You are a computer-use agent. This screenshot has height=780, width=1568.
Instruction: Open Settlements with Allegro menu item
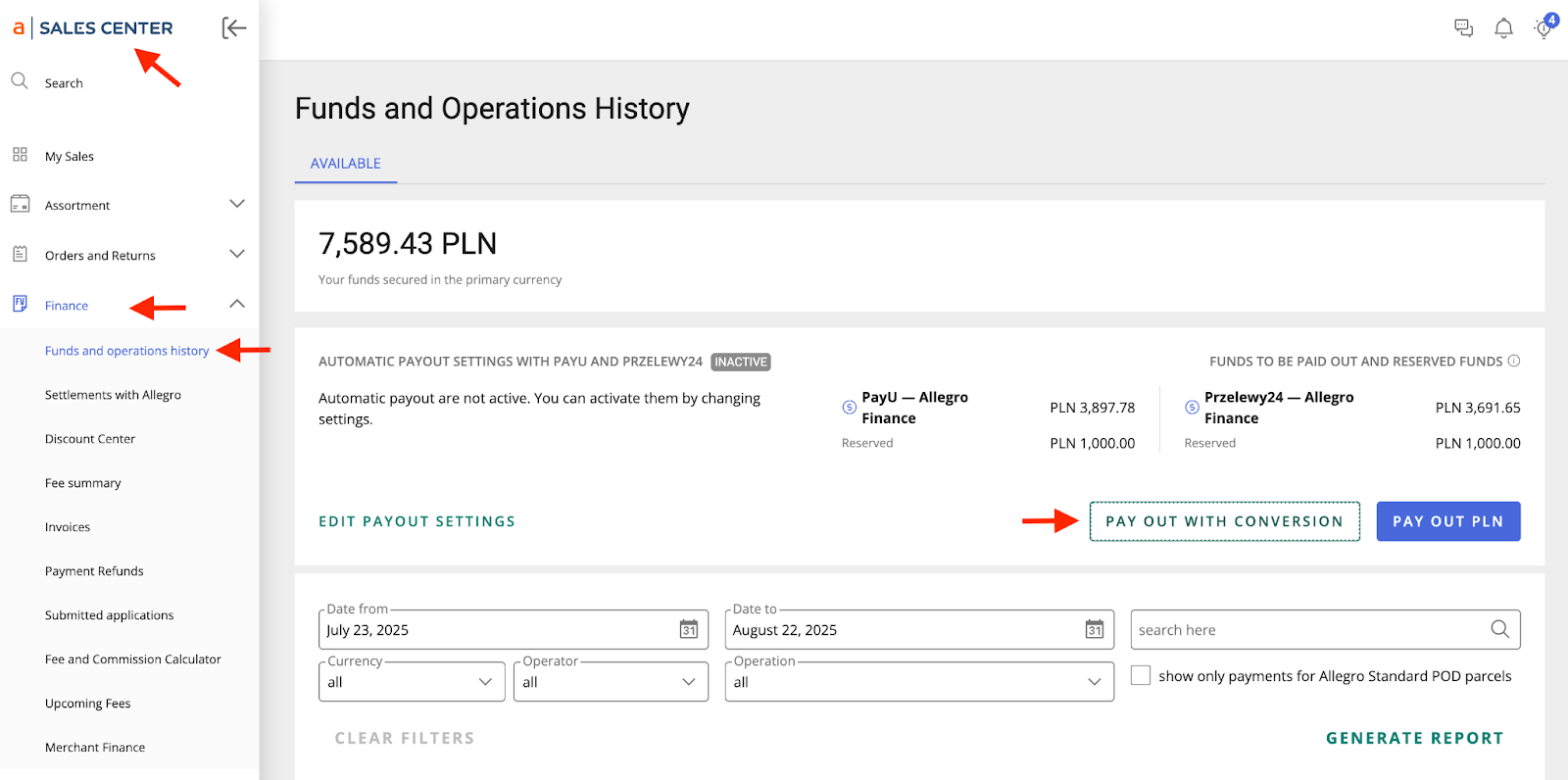pyautogui.click(x=113, y=395)
